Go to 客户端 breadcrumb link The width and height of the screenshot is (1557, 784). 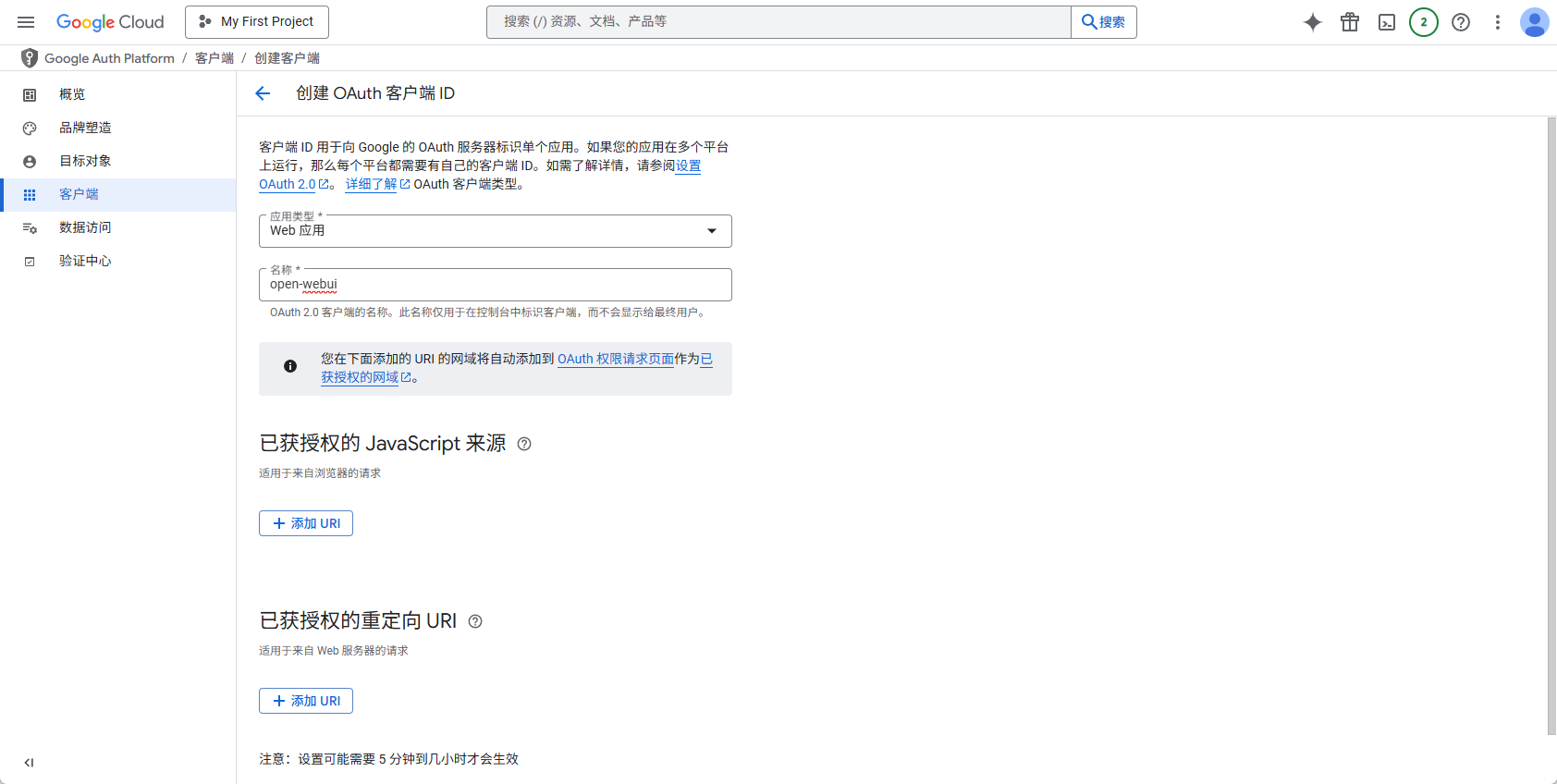point(215,58)
